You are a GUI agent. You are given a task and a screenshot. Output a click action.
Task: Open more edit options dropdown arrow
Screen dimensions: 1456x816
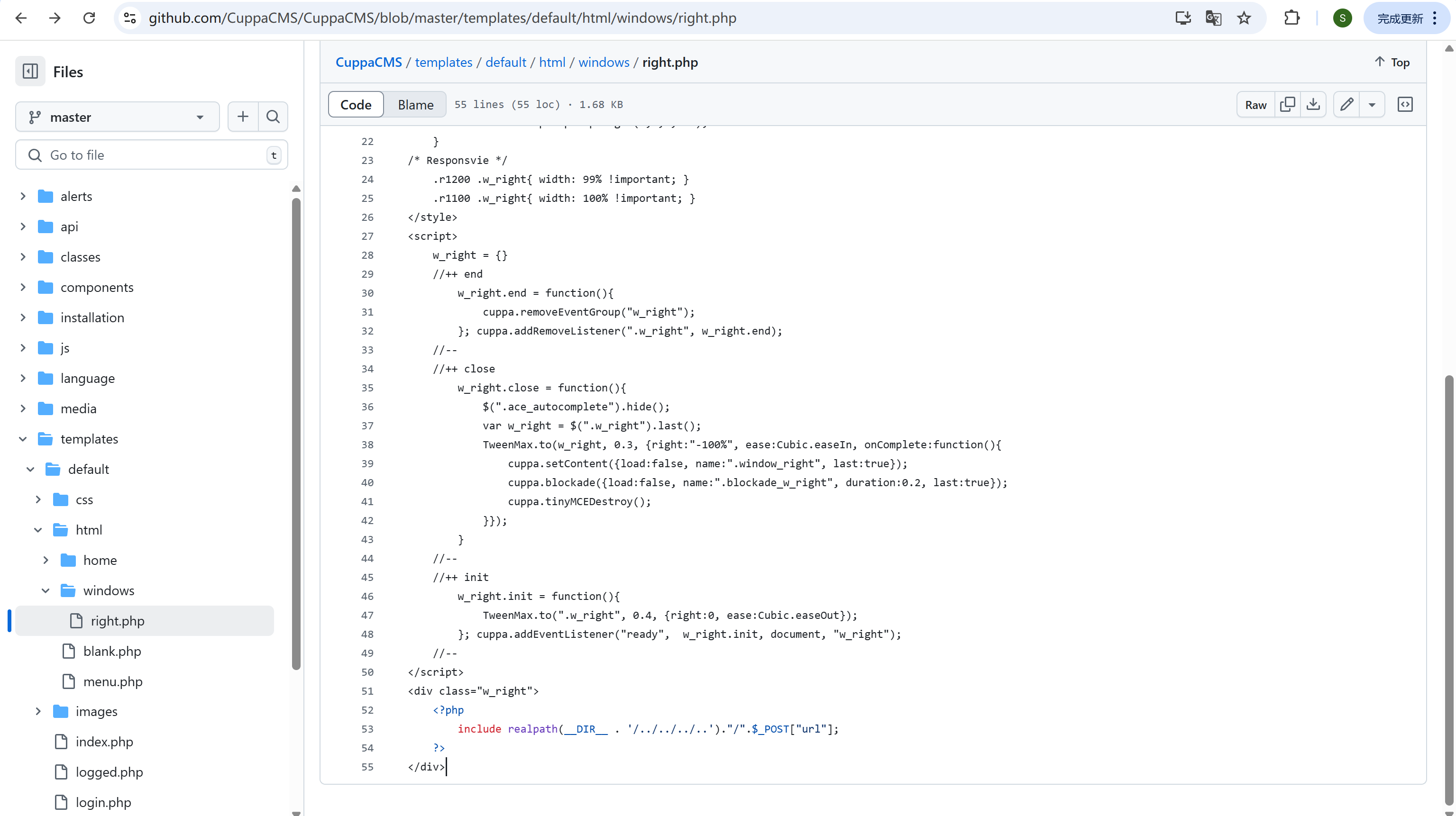tap(1372, 105)
